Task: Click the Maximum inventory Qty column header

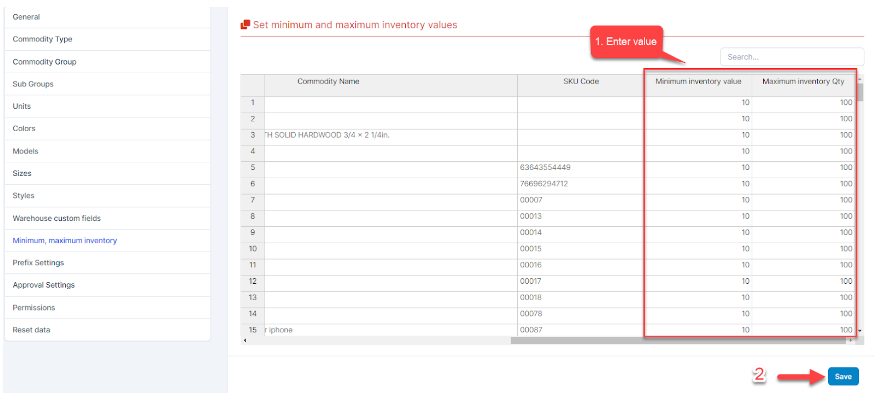Action: click(x=803, y=85)
